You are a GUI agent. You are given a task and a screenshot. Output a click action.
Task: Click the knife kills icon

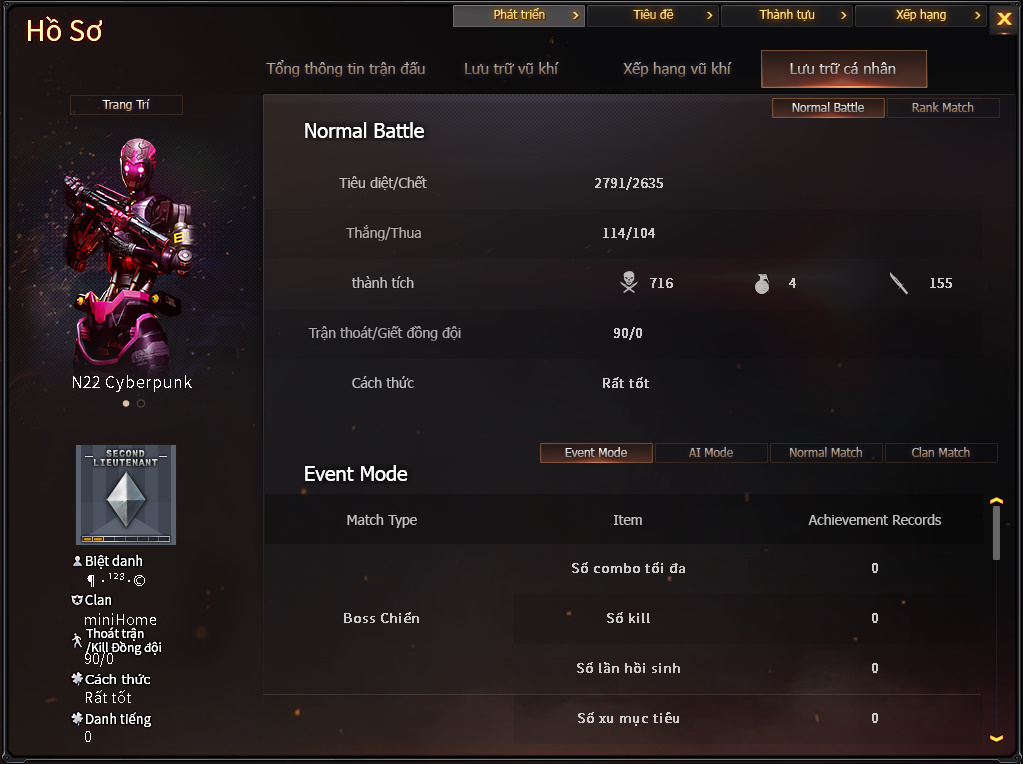(898, 283)
